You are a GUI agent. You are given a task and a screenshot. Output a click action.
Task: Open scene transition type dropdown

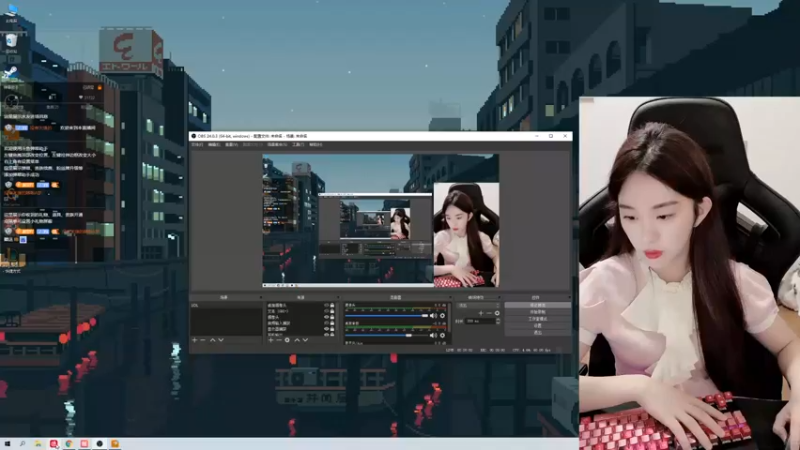[x=479, y=305]
